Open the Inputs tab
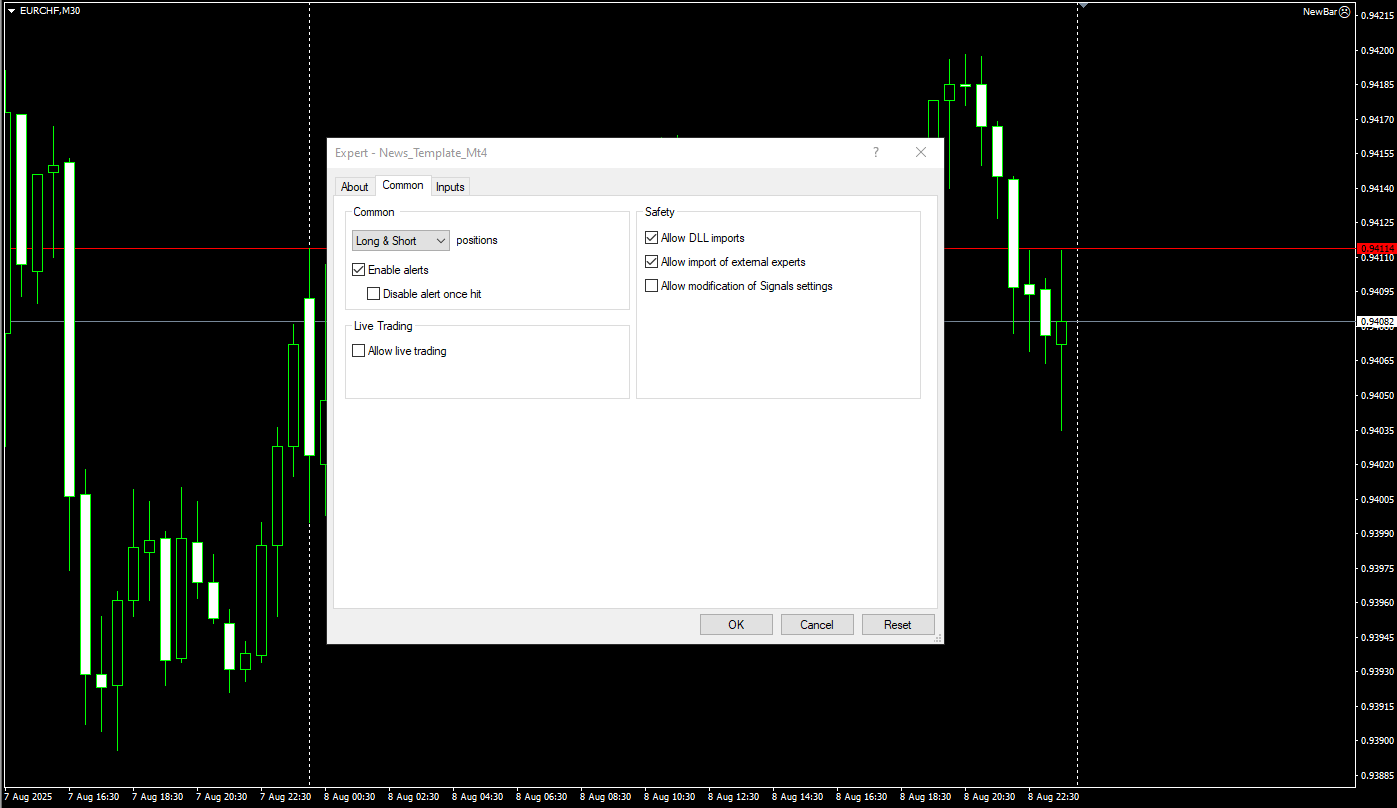The image size is (1397, 808). click(x=450, y=187)
